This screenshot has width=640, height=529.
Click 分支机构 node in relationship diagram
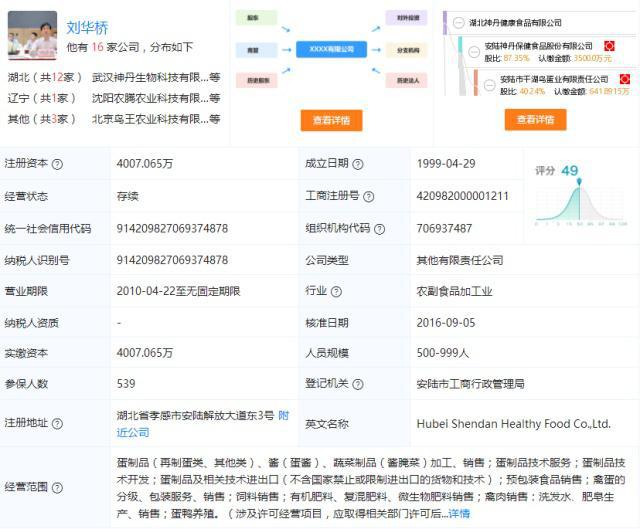click(x=407, y=50)
